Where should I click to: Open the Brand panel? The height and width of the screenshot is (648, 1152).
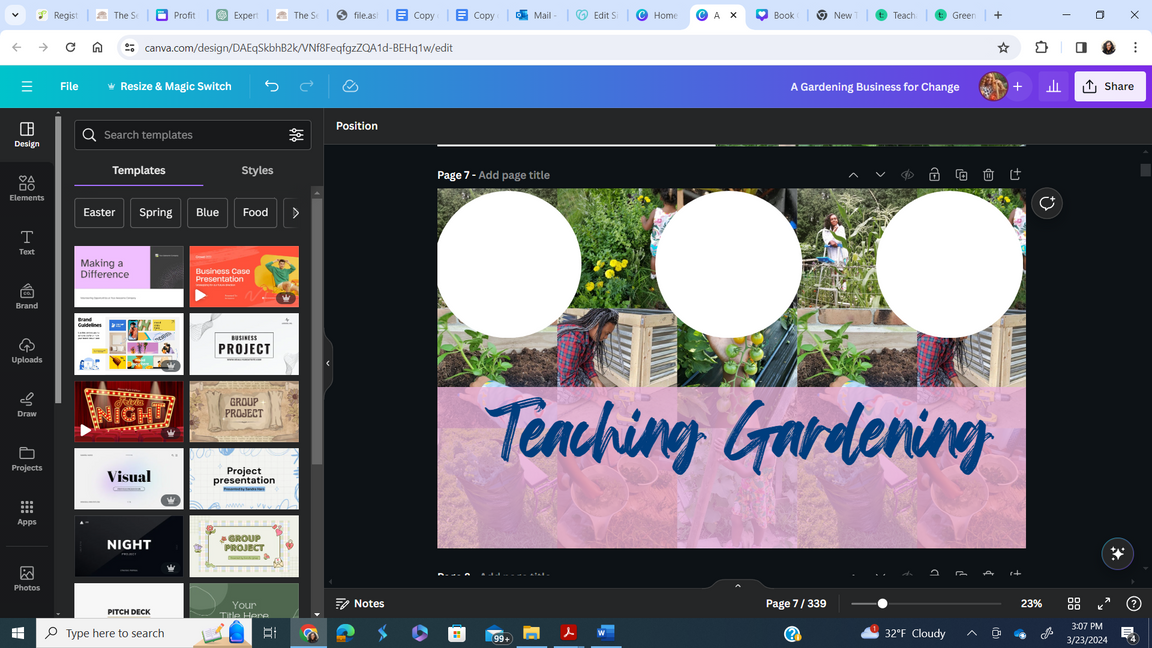tap(26, 296)
